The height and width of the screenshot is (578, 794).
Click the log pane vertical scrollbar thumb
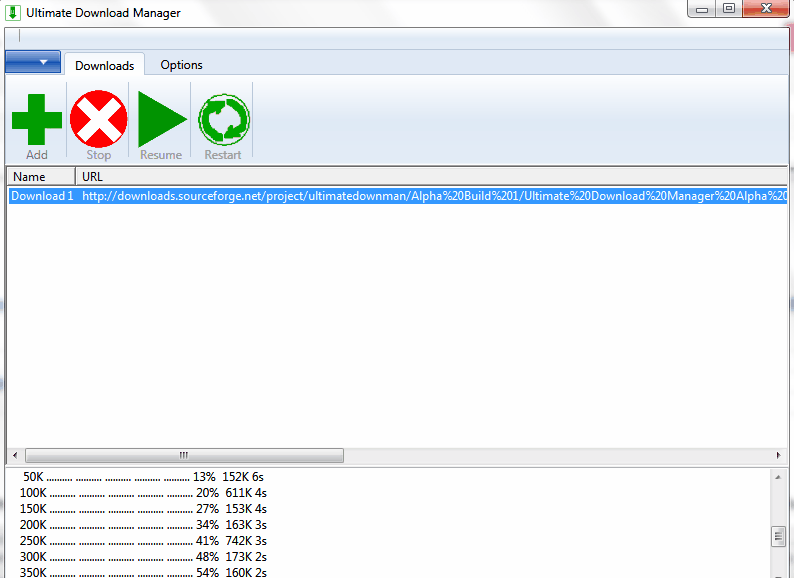point(778,536)
